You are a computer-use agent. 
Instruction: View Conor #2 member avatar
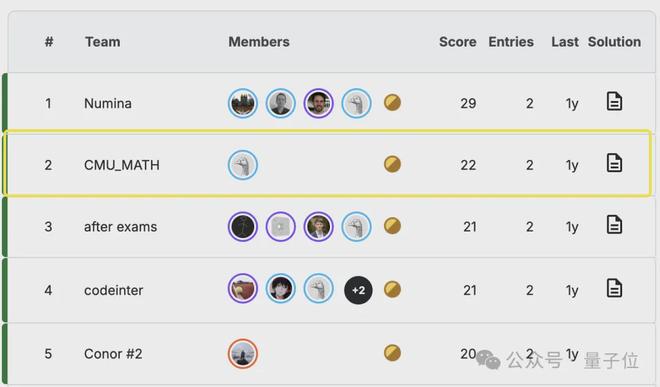(x=243, y=354)
